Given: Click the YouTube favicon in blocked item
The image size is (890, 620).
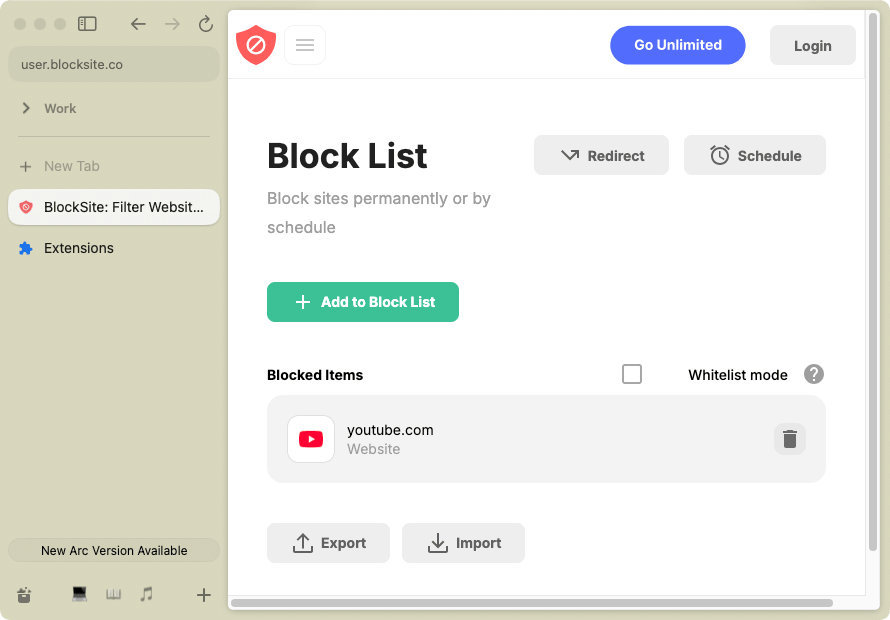Looking at the screenshot, I should (x=311, y=439).
